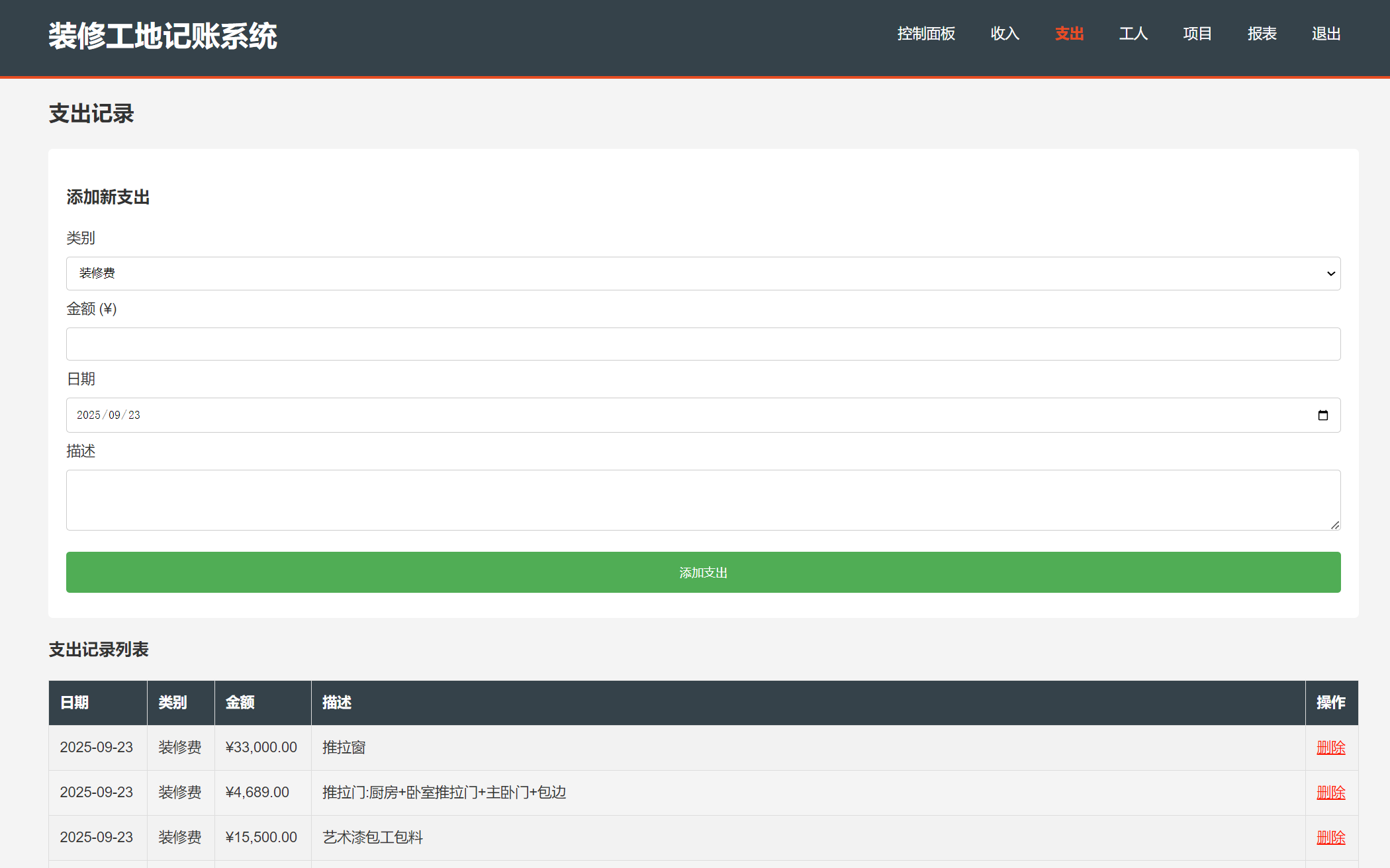Click the 装修工地记账系统 site title

point(163,36)
